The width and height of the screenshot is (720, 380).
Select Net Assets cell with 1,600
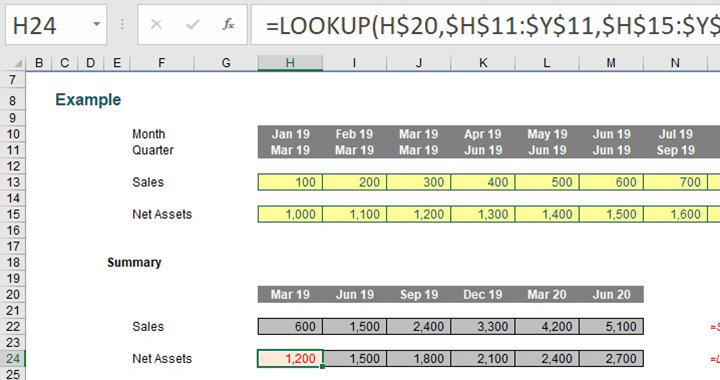tap(676, 214)
